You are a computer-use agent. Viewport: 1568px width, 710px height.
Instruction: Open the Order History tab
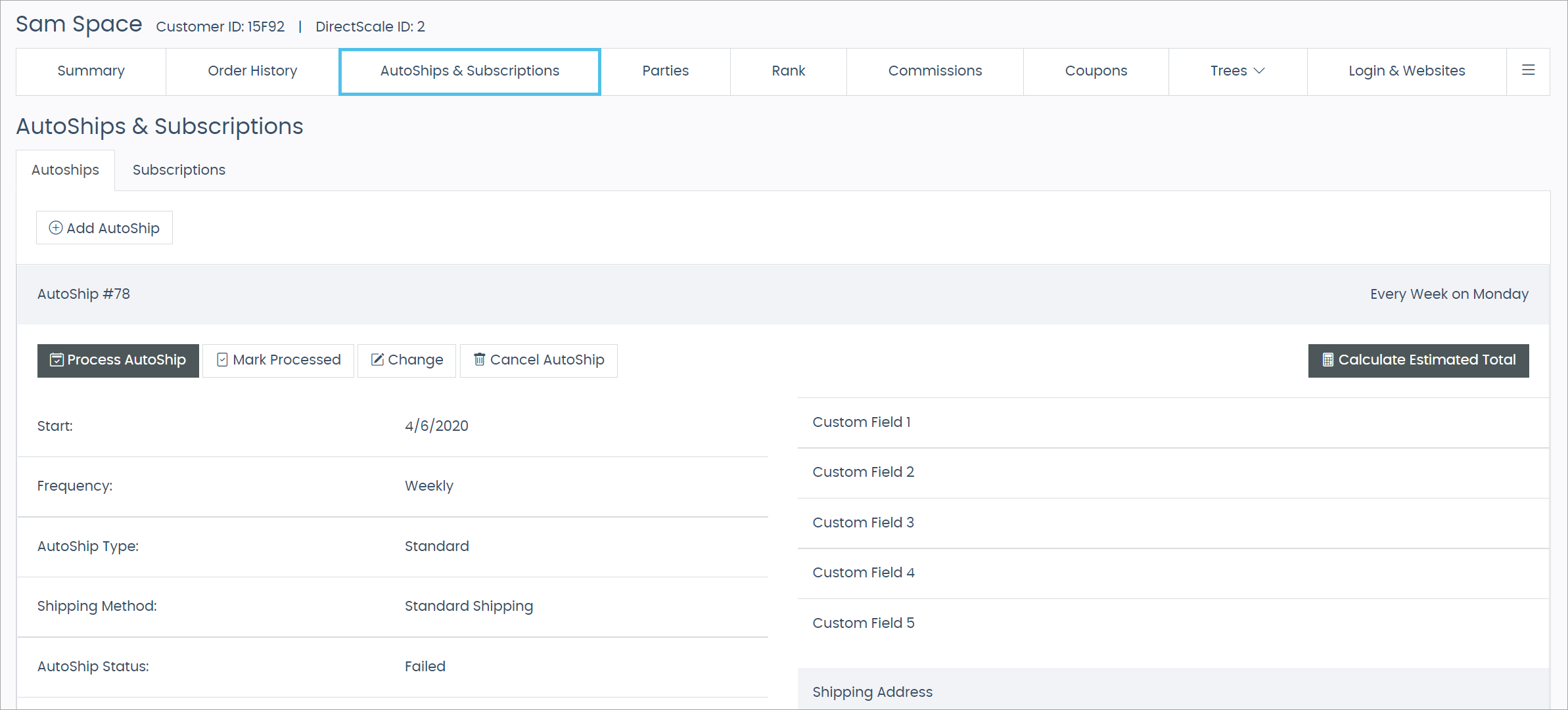252,71
